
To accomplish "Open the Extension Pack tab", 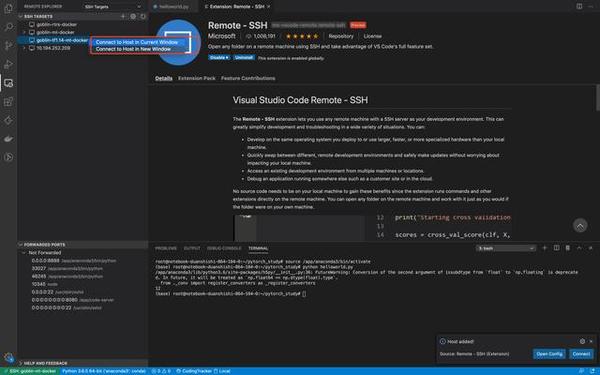I will [197, 78].
